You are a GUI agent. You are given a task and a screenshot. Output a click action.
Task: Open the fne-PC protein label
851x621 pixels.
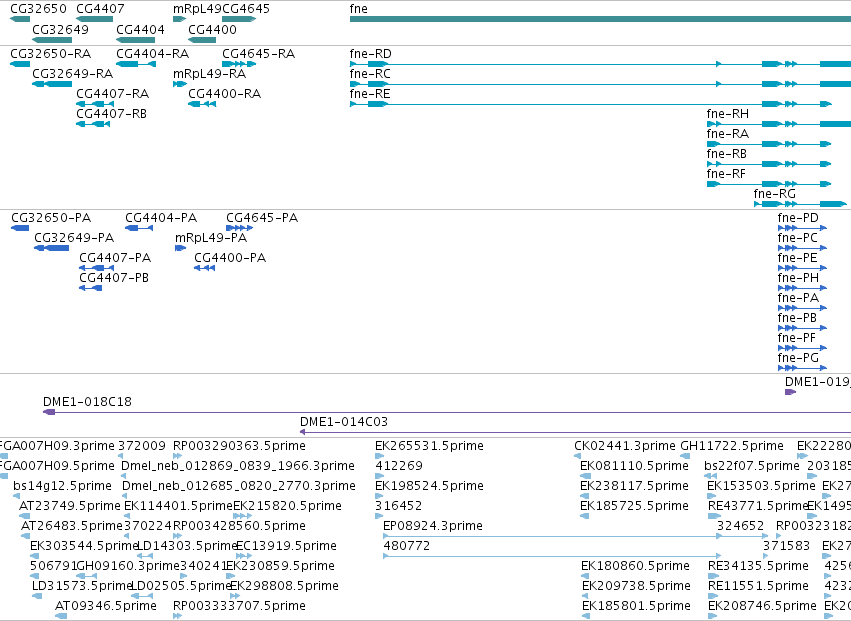tap(797, 238)
